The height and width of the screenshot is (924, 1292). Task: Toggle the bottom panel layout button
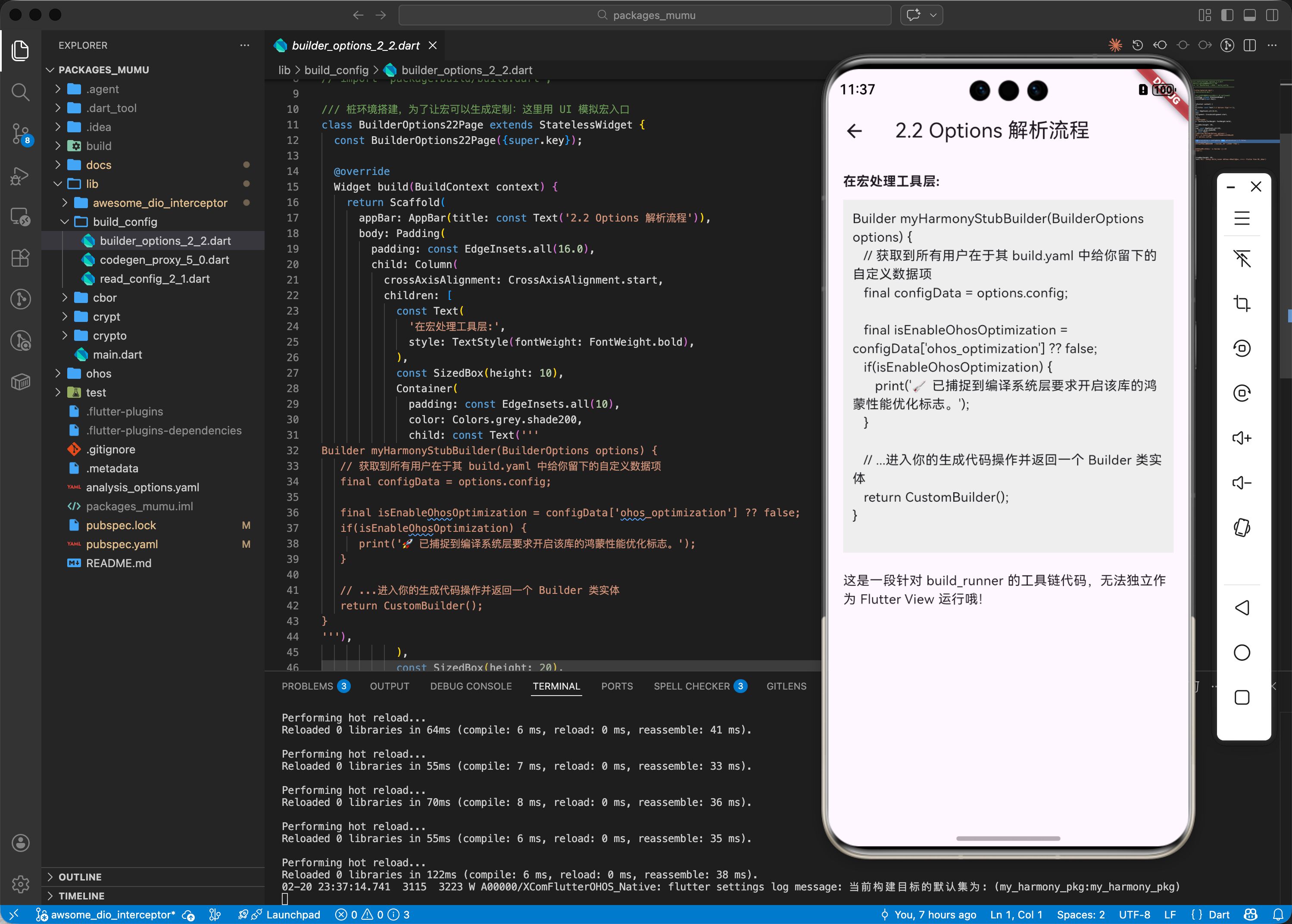pos(1250,16)
